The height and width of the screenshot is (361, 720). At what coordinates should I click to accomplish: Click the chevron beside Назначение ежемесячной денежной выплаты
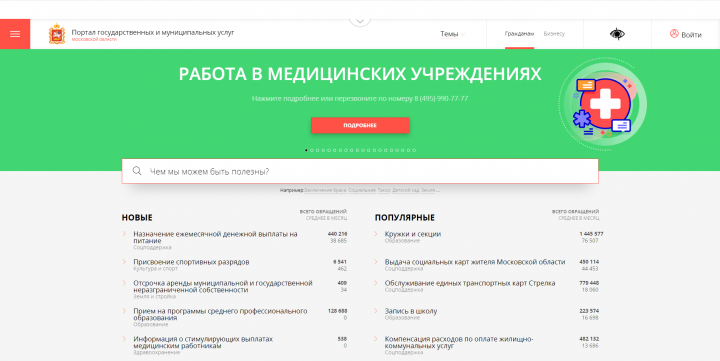pos(124,234)
